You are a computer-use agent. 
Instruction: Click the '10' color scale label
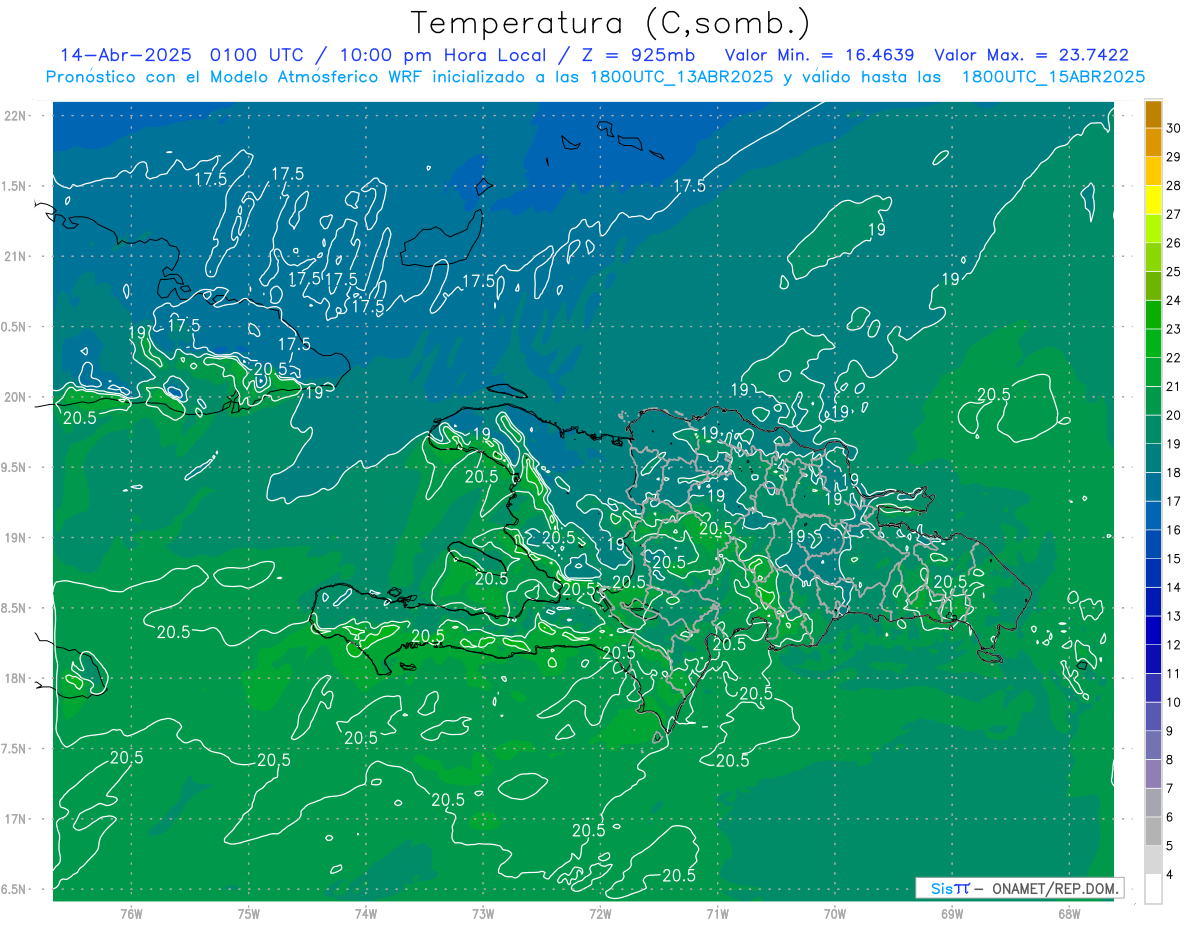click(1174, 702)
